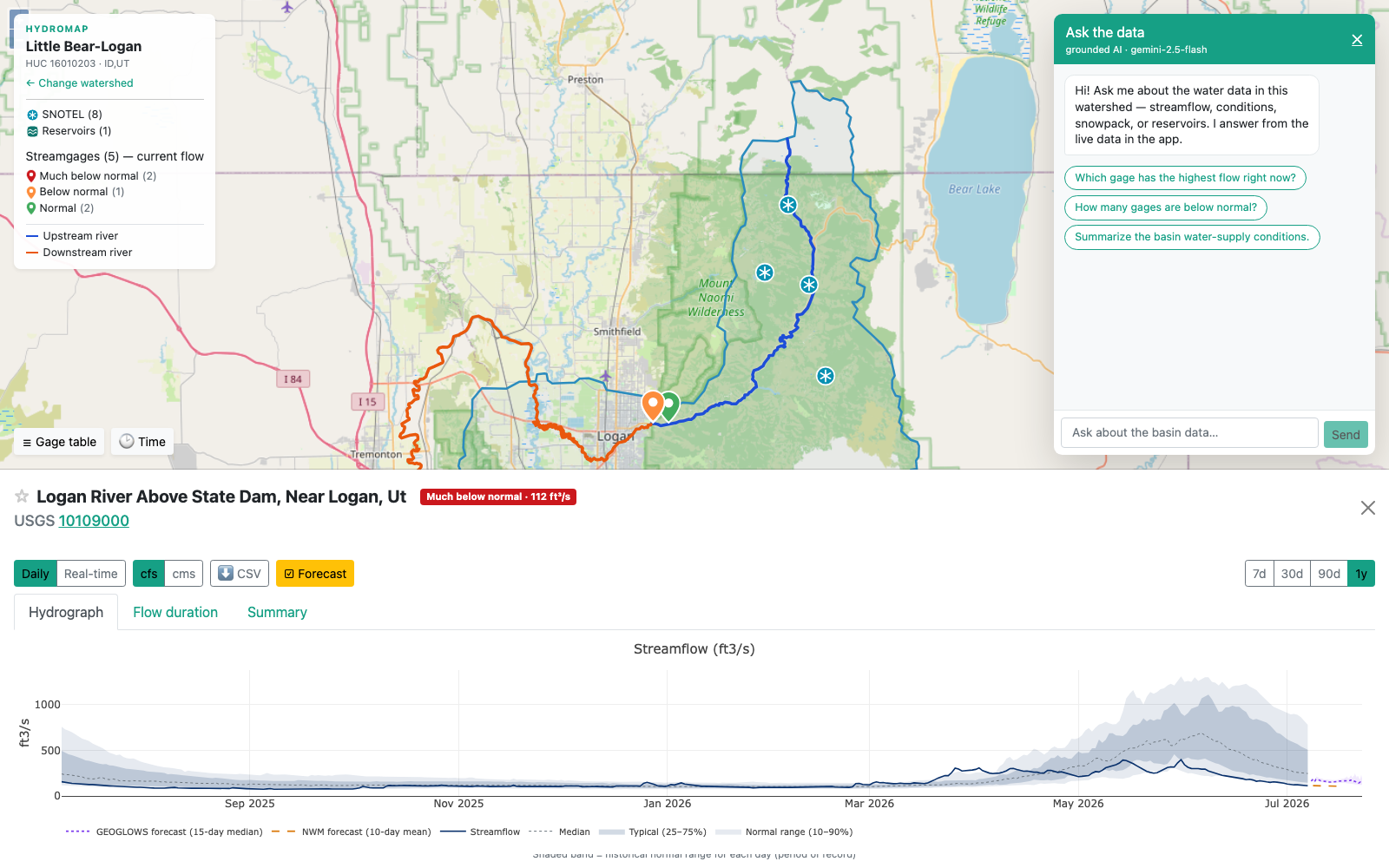The width and height of the screenshot is (1389, 868).
Task: Click the Little Bear-Logan watershed title
Action: (x=83, y=47)
